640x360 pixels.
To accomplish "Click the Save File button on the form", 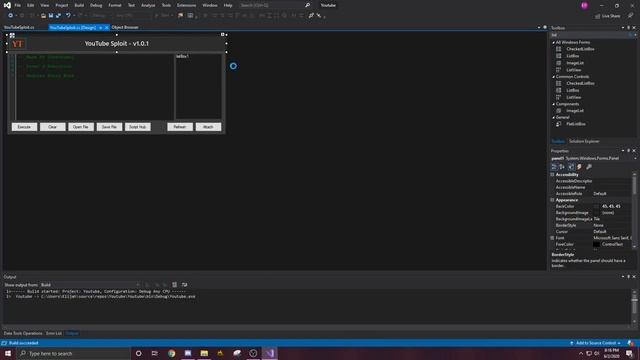I will tap(109, 127).
